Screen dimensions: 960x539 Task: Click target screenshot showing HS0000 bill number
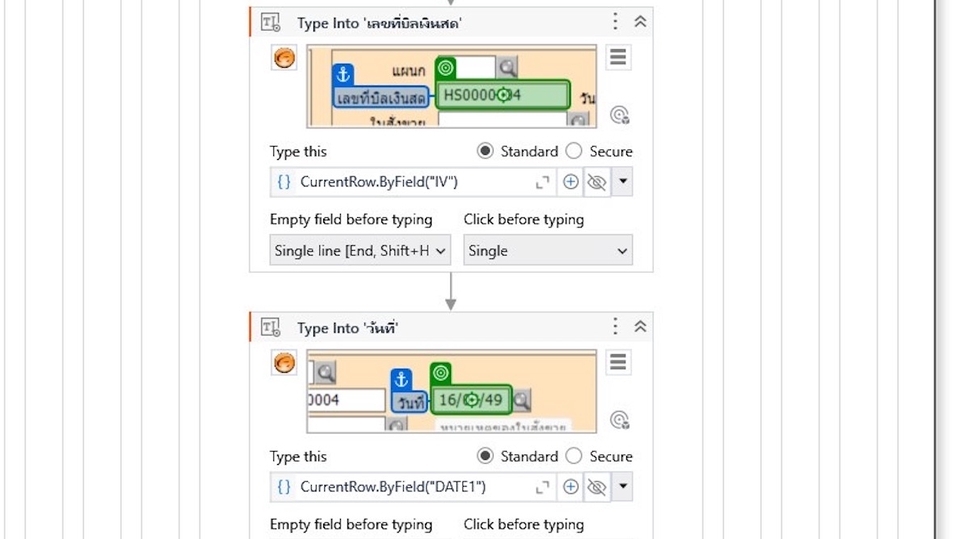click(x=451, y=86)
